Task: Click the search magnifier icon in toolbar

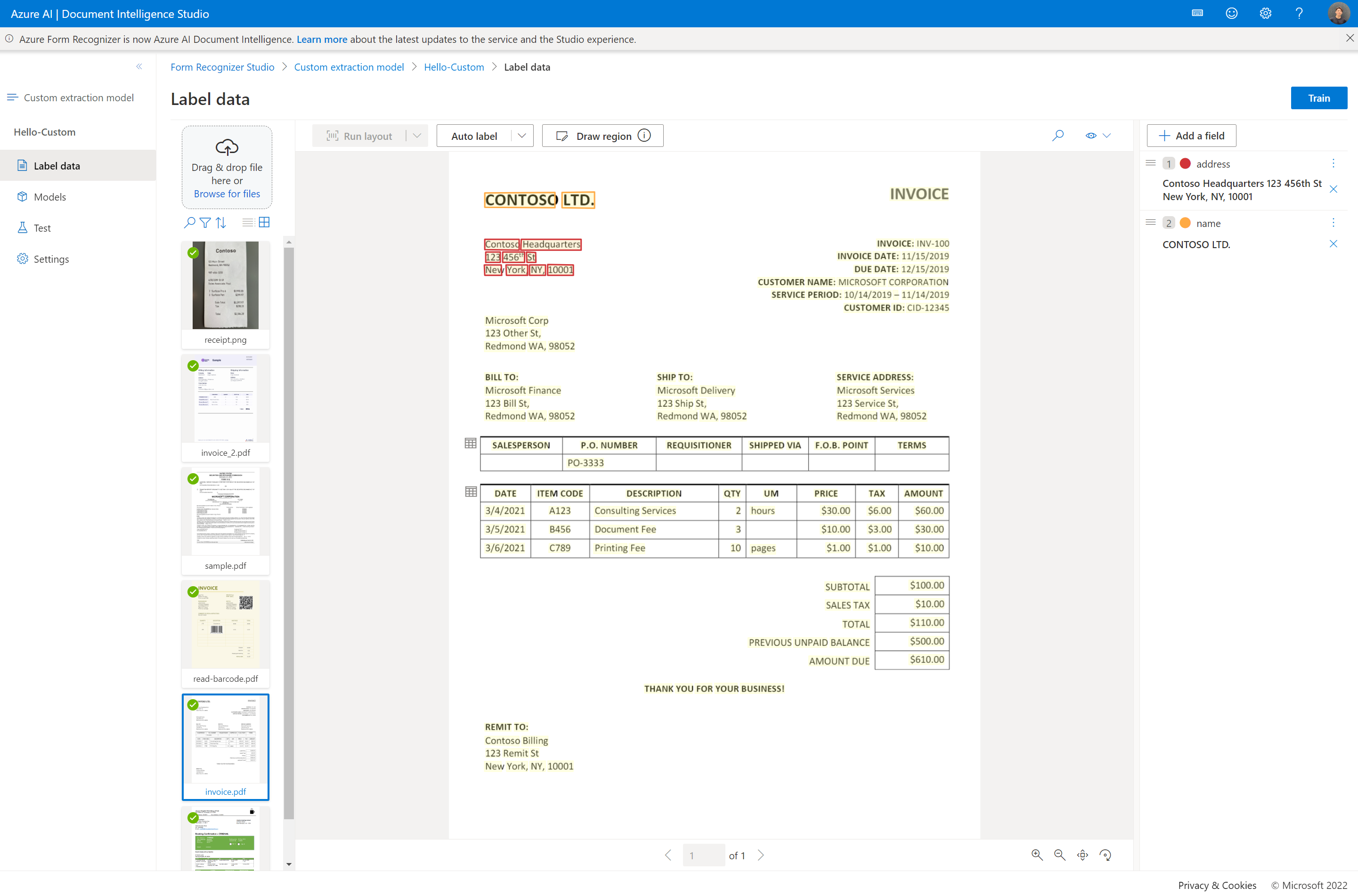Action: coord(1057,136)
